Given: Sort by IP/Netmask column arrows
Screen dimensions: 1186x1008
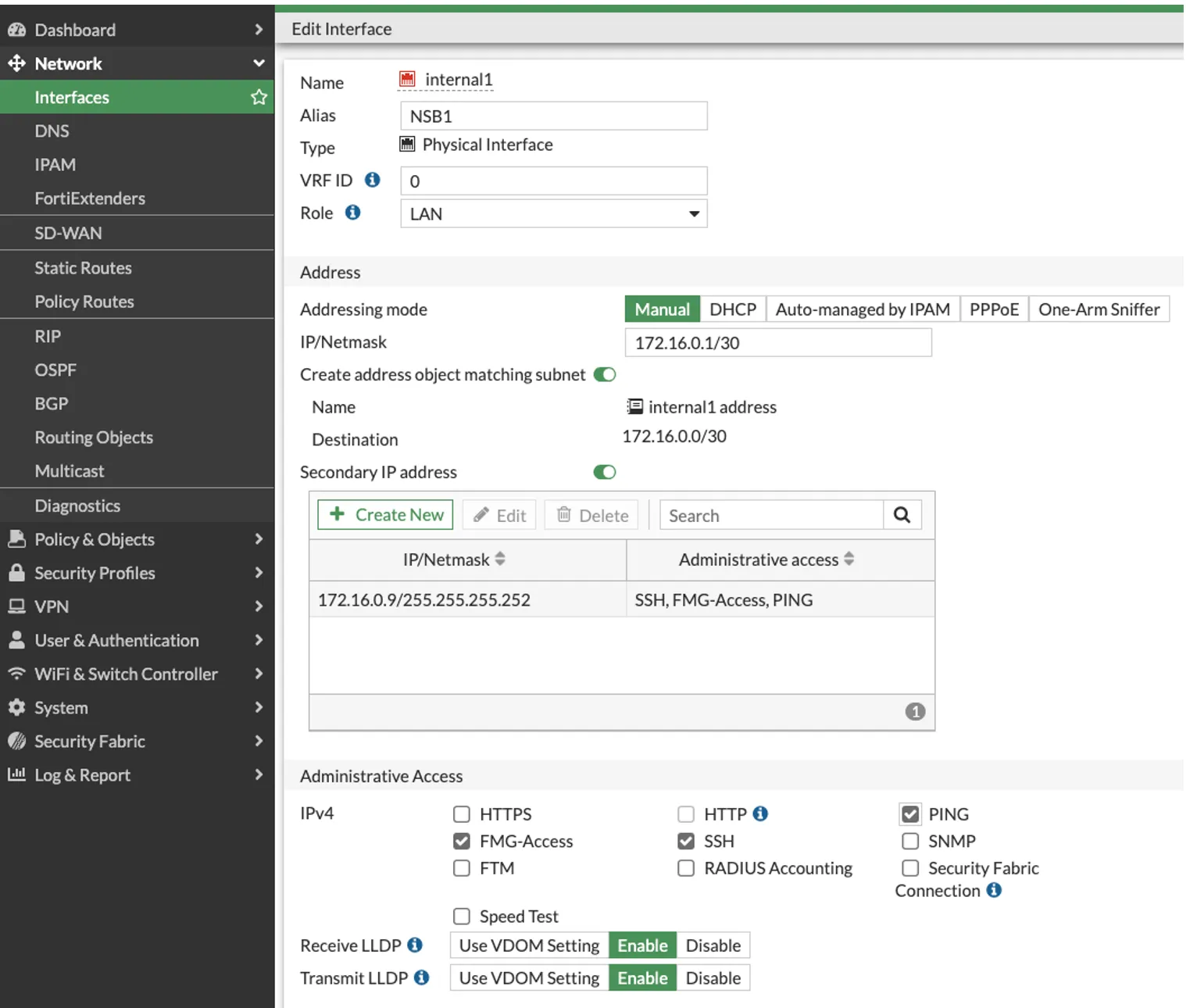Looking at the screenshot, I should pyautogui.click(x=500, y=559).
